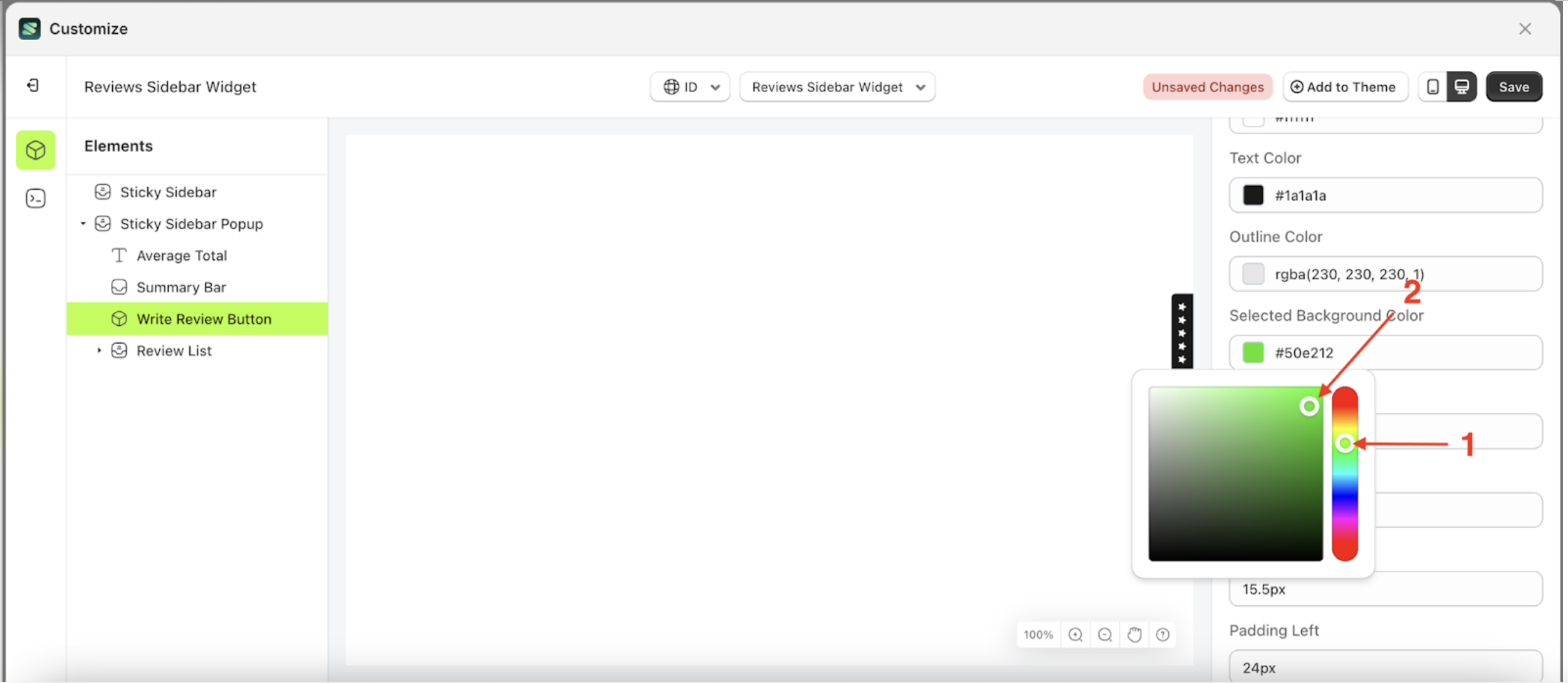1568x683 pixels.
Task: Select the Summary Bar element
Action: click(x=181, y=286)
